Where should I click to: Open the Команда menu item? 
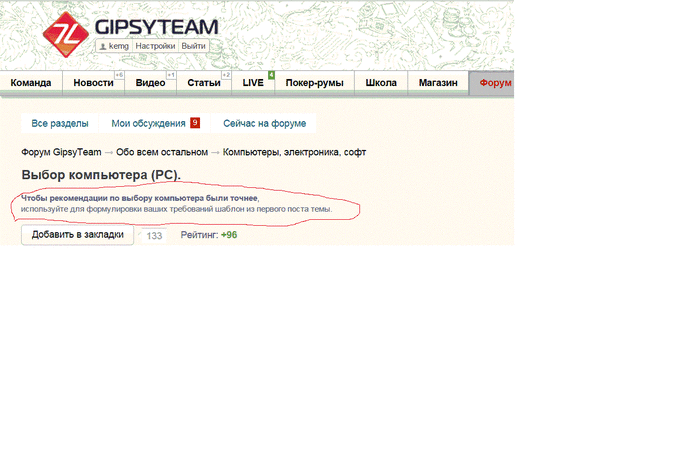point(31,83)
